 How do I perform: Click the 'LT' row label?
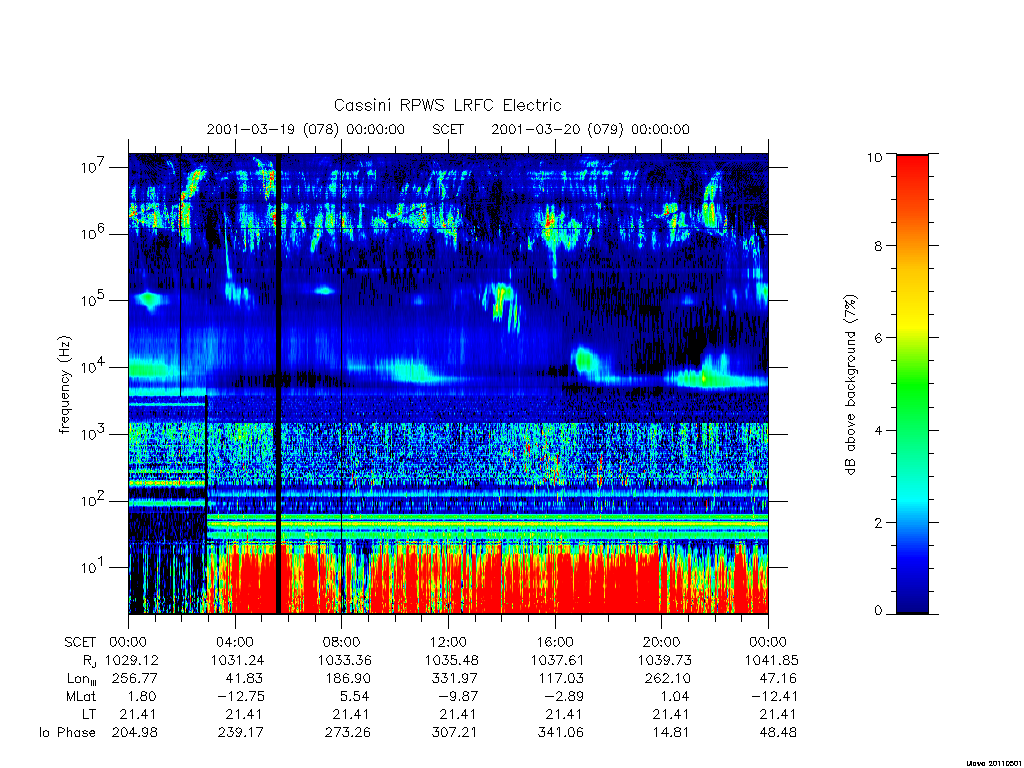point(89,715)
